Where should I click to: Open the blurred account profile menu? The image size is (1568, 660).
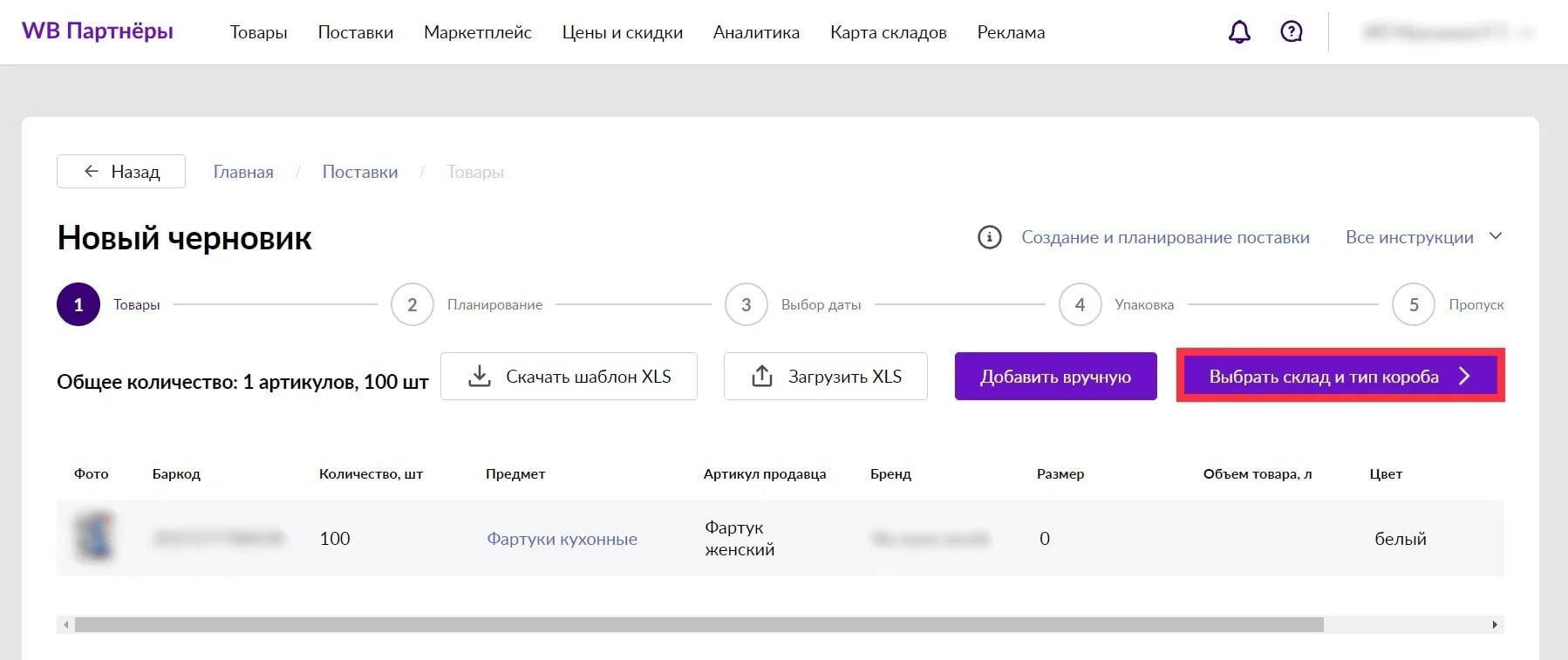pos(1448,32)
